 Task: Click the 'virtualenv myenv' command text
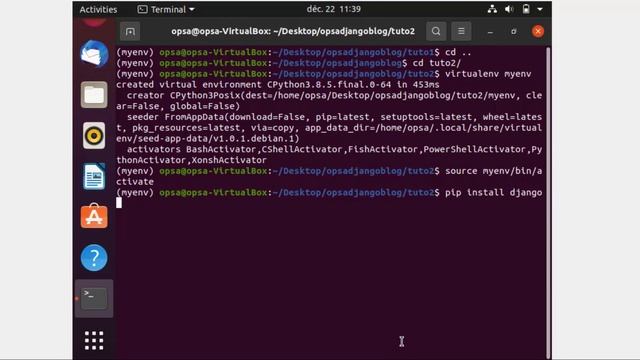(488, 74)
